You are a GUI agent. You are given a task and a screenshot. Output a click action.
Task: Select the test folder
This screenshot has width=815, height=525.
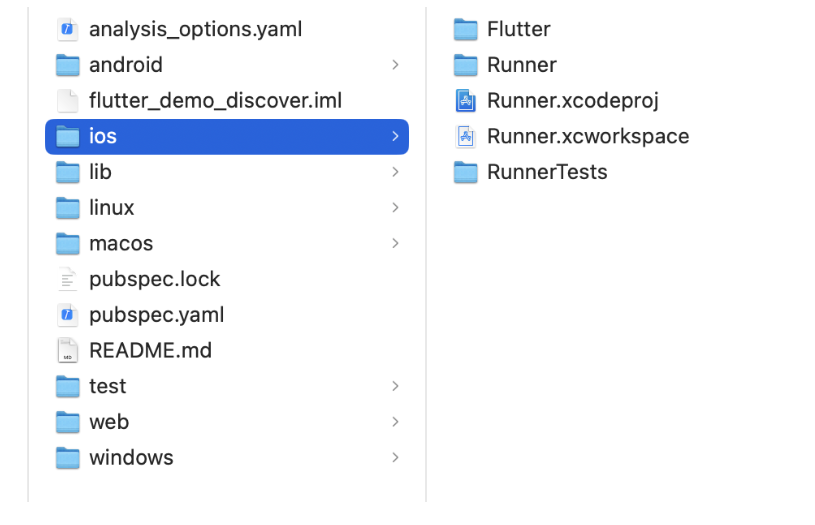click(107, 386)
